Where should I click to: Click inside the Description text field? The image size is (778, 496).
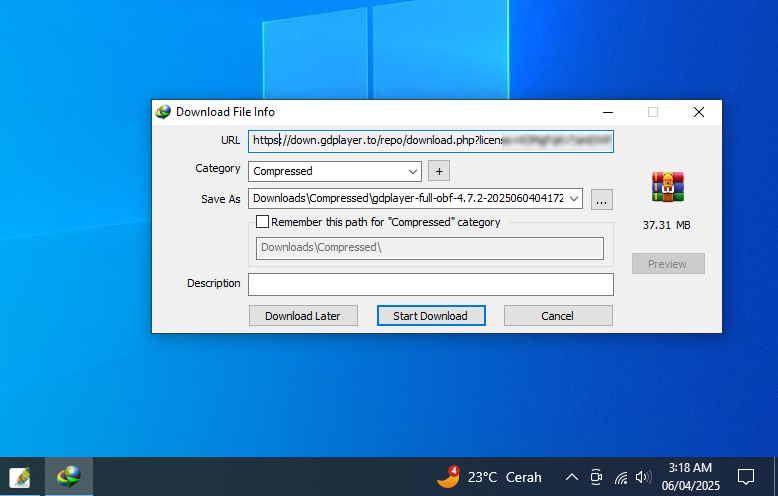tap(431, 284)
